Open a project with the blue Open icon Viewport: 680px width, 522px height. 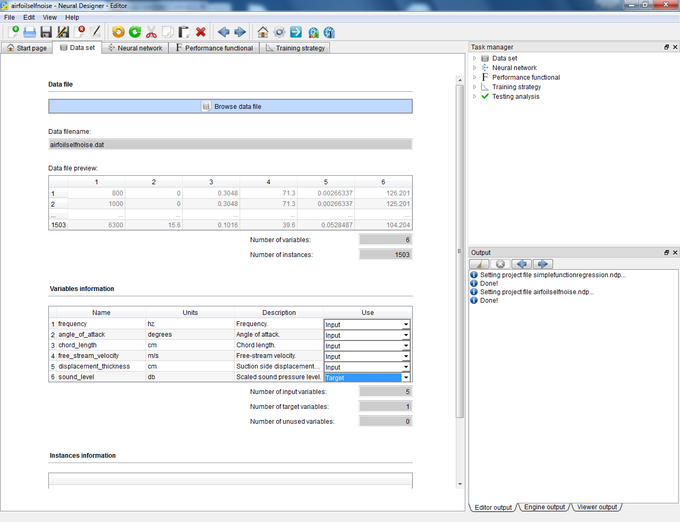[29, 32]
